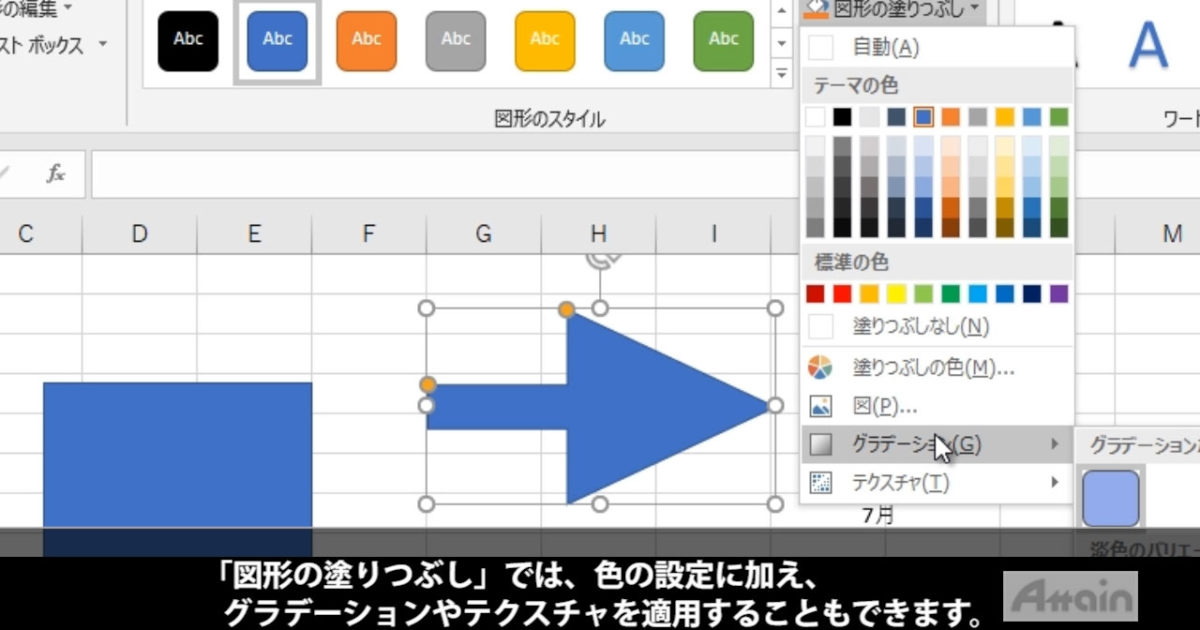Click the Shape Fill (図形の塗りつぶし) paint bucket icon
This screenshot has width=1200, height=630.
815,7
